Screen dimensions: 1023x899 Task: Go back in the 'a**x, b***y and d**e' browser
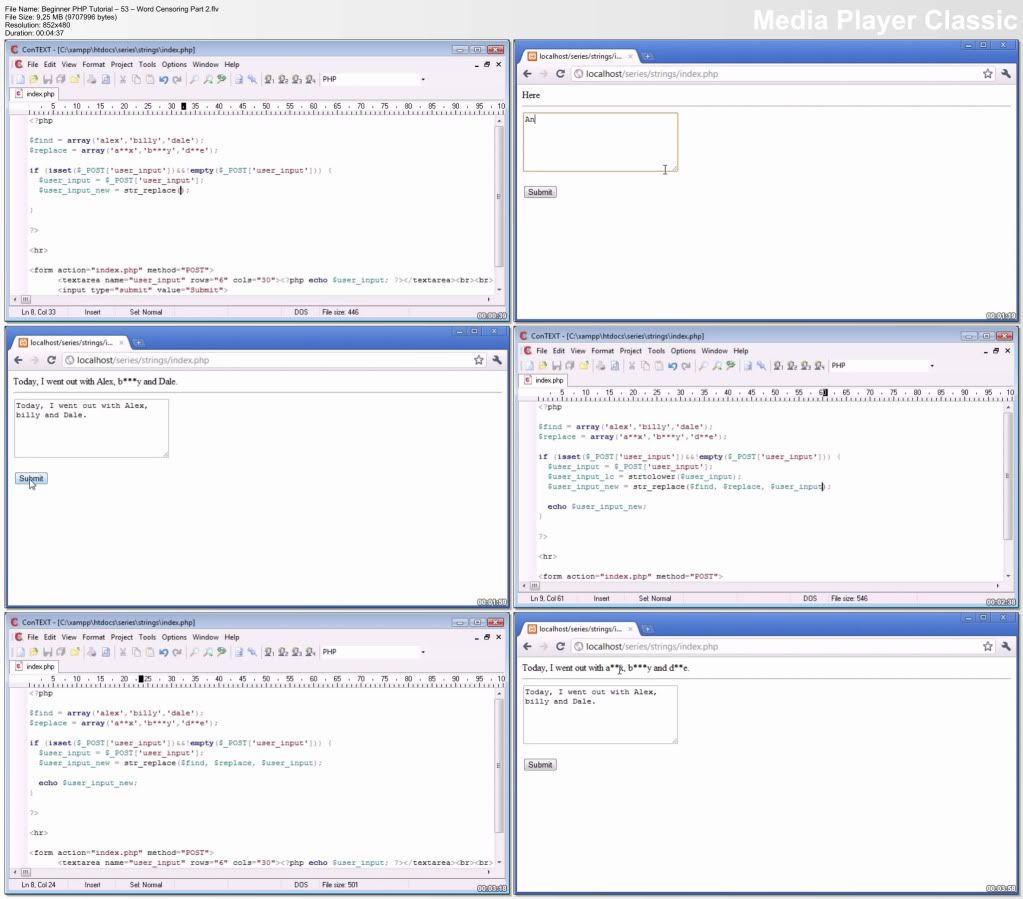(527, 647)
